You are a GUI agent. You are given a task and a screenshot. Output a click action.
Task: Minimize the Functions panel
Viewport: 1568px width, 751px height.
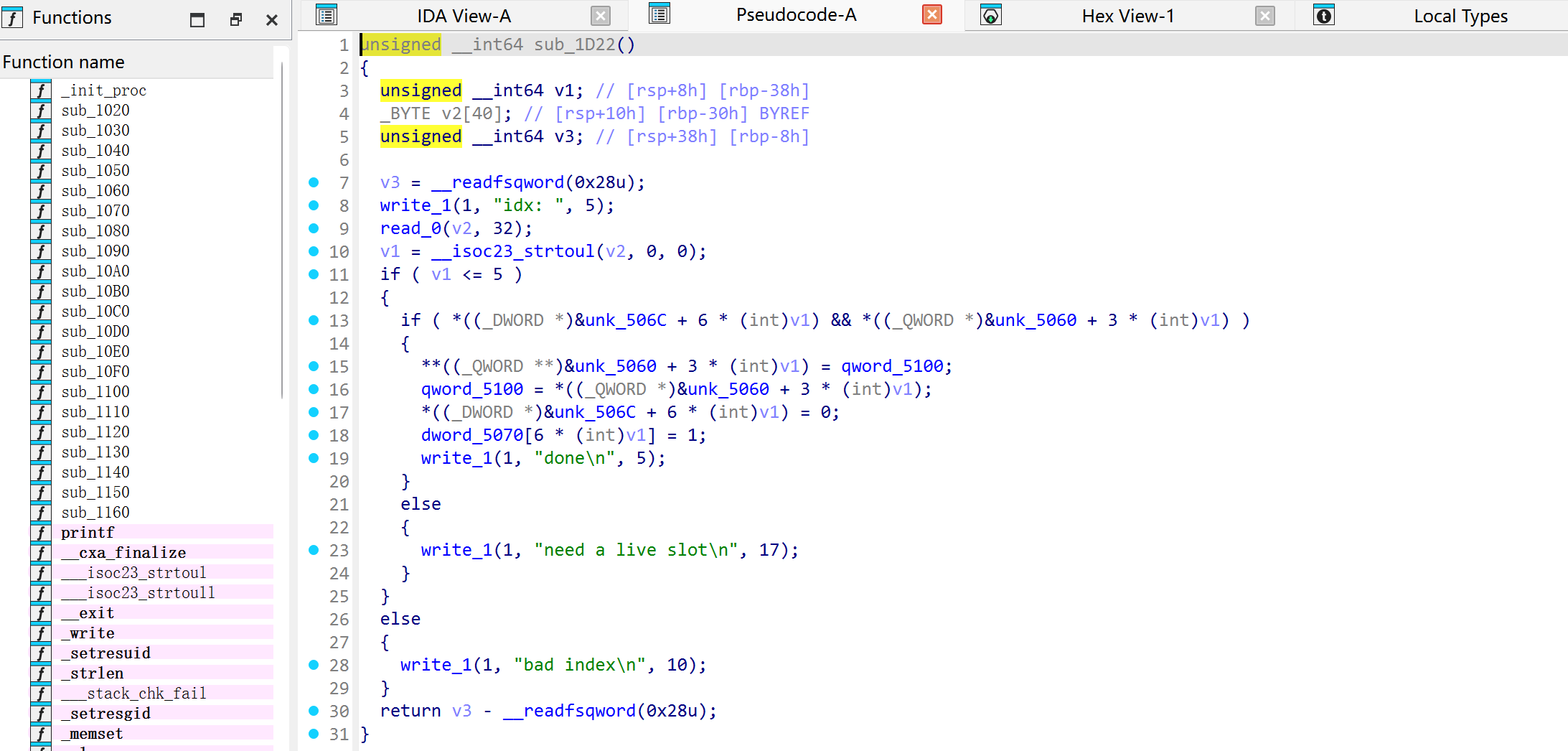(197, 19)
